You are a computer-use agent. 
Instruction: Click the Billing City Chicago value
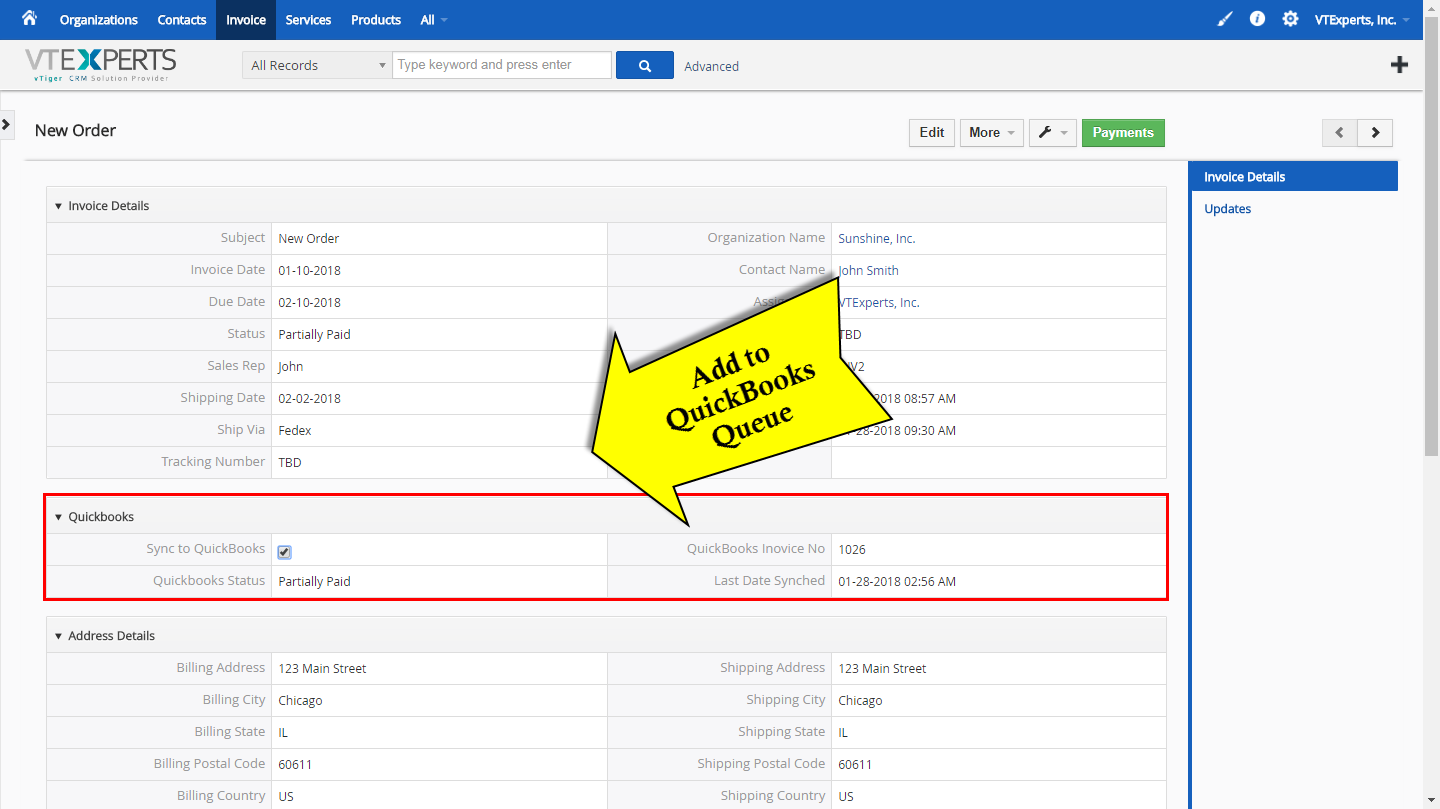301,700
